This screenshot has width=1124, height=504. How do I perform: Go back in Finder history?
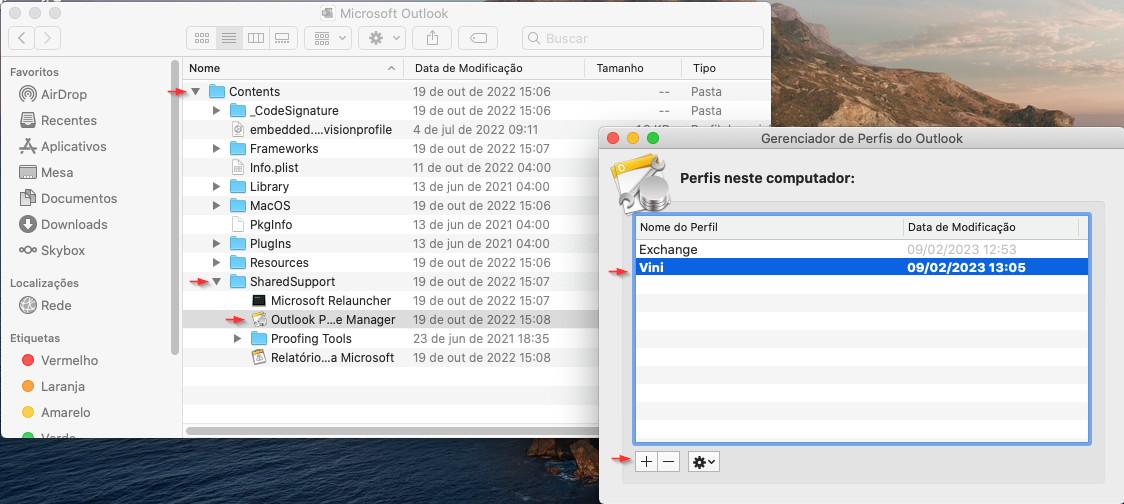tap(22, 37)
